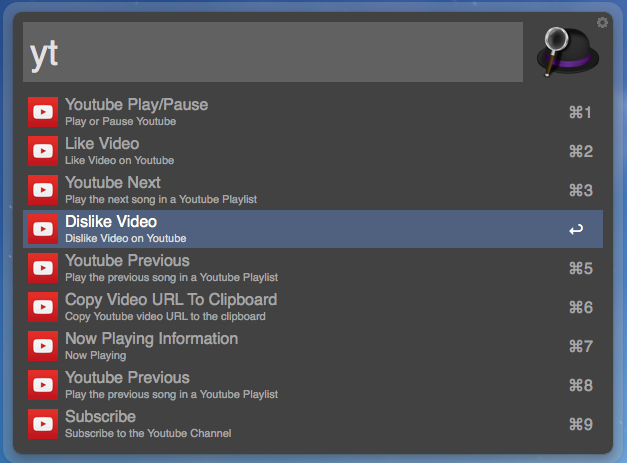This screenshot has height=463, width=627.
Task: Run the highlighted Dislike Video action
Action: pyautogui.click(x=300, y=229)
